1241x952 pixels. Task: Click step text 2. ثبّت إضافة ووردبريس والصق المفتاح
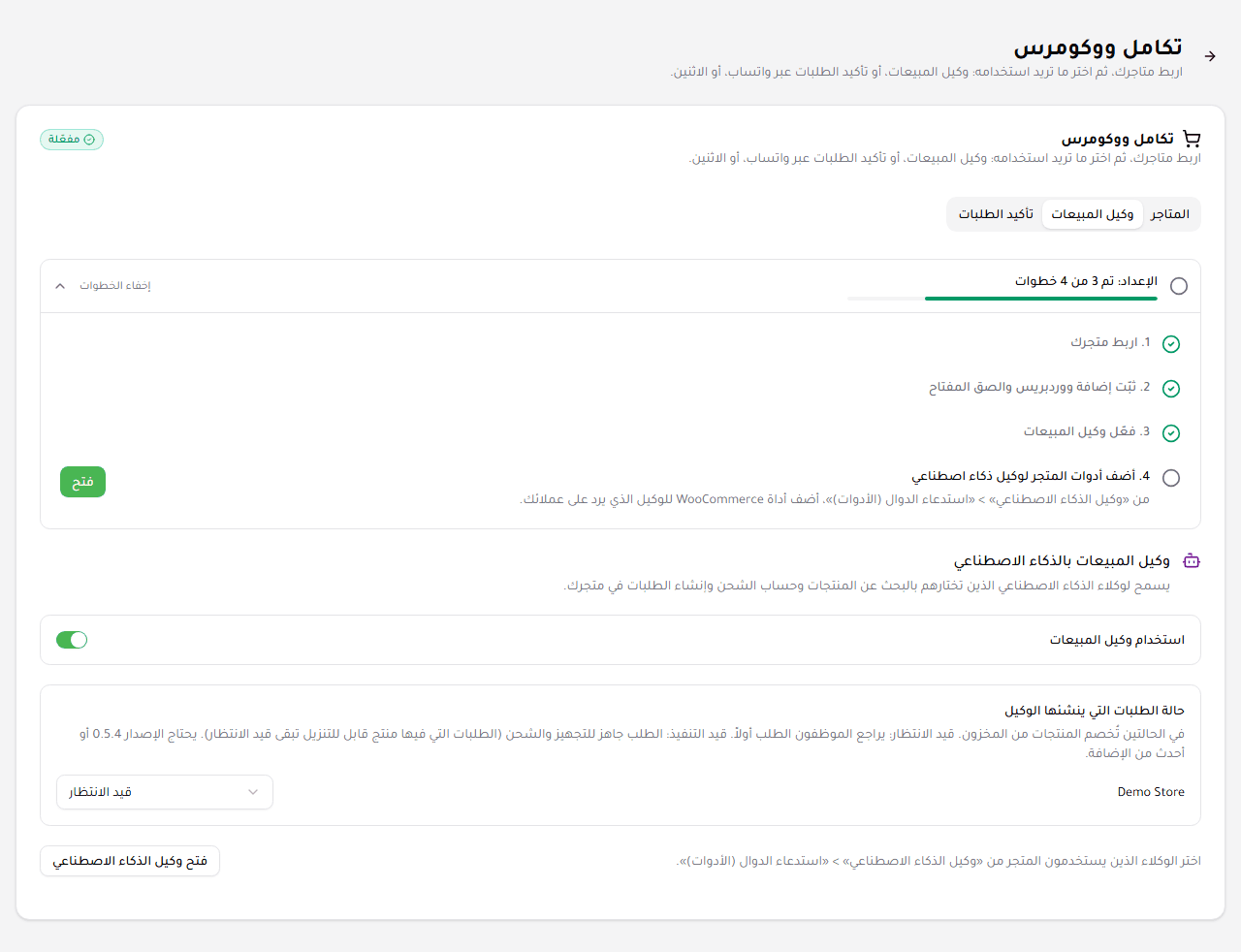tap(1039, 387)
